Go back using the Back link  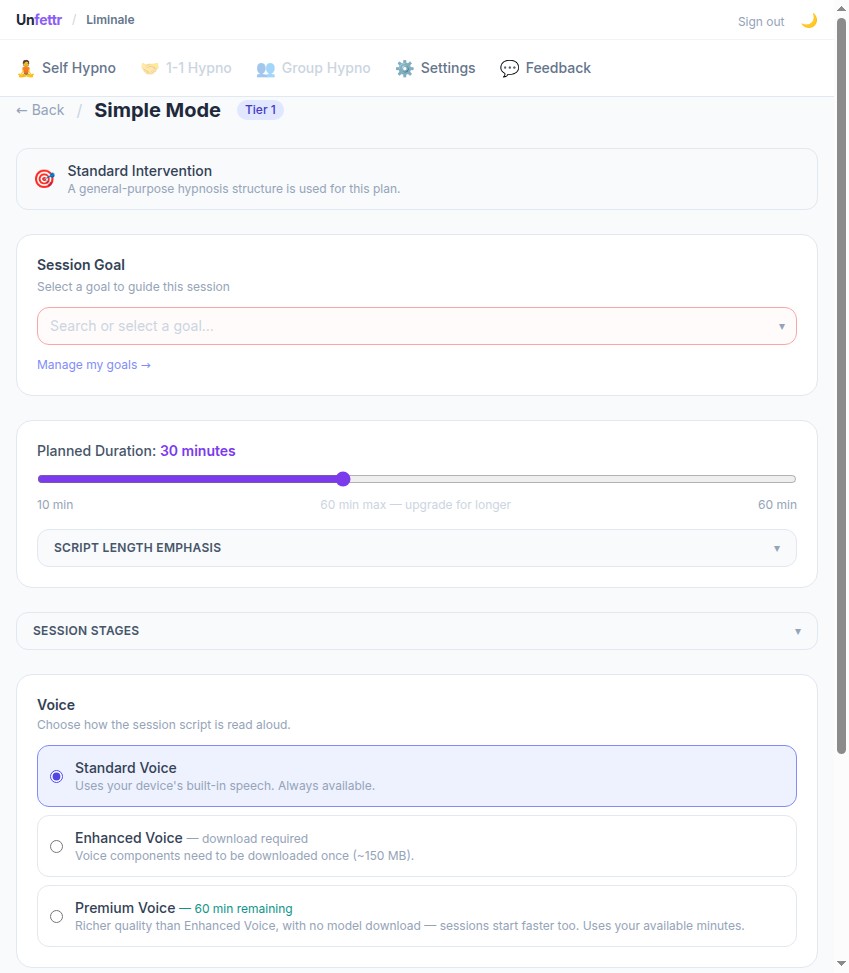tap(40, 110)
